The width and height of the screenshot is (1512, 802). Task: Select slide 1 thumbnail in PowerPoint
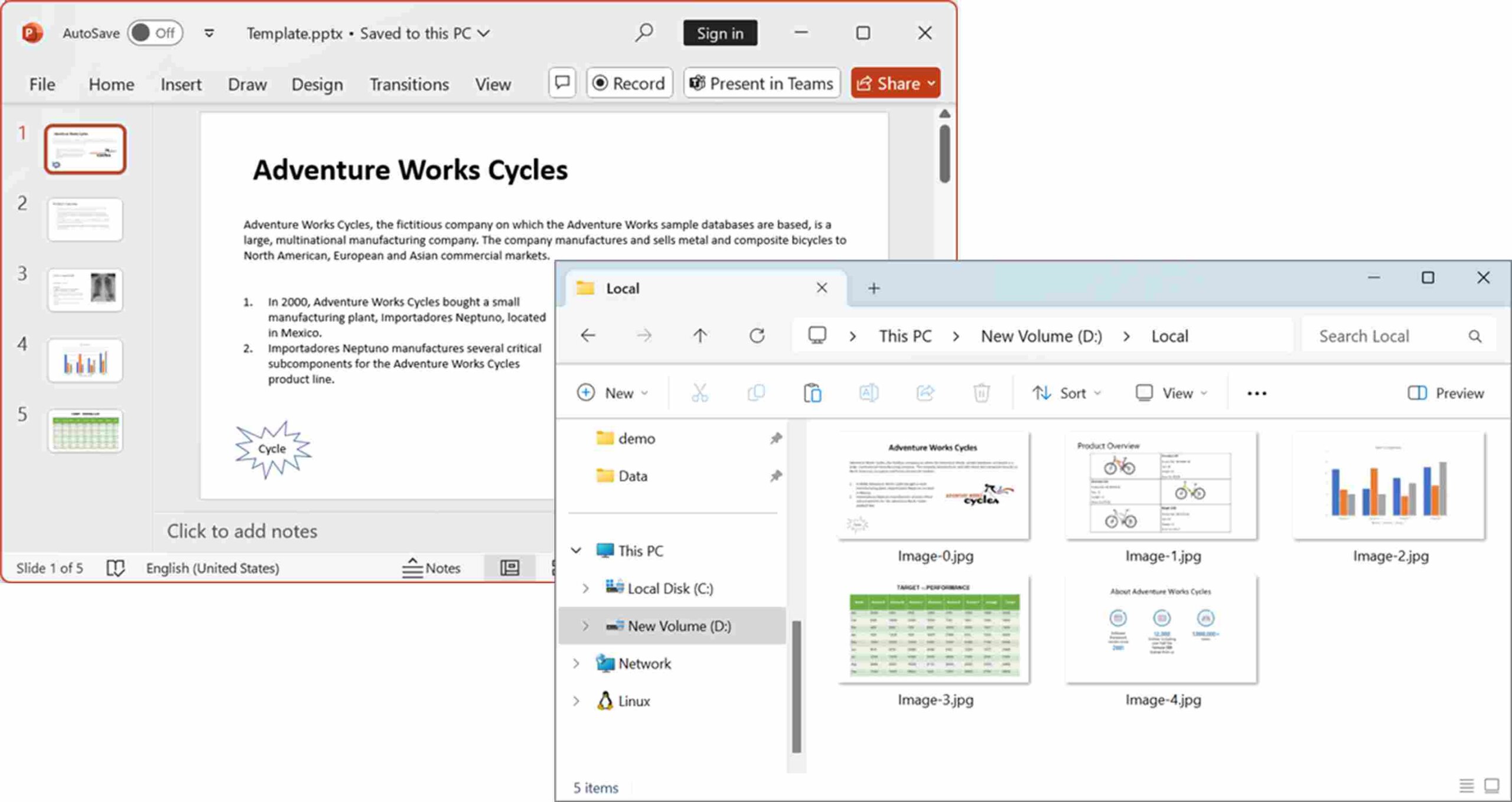85,149
